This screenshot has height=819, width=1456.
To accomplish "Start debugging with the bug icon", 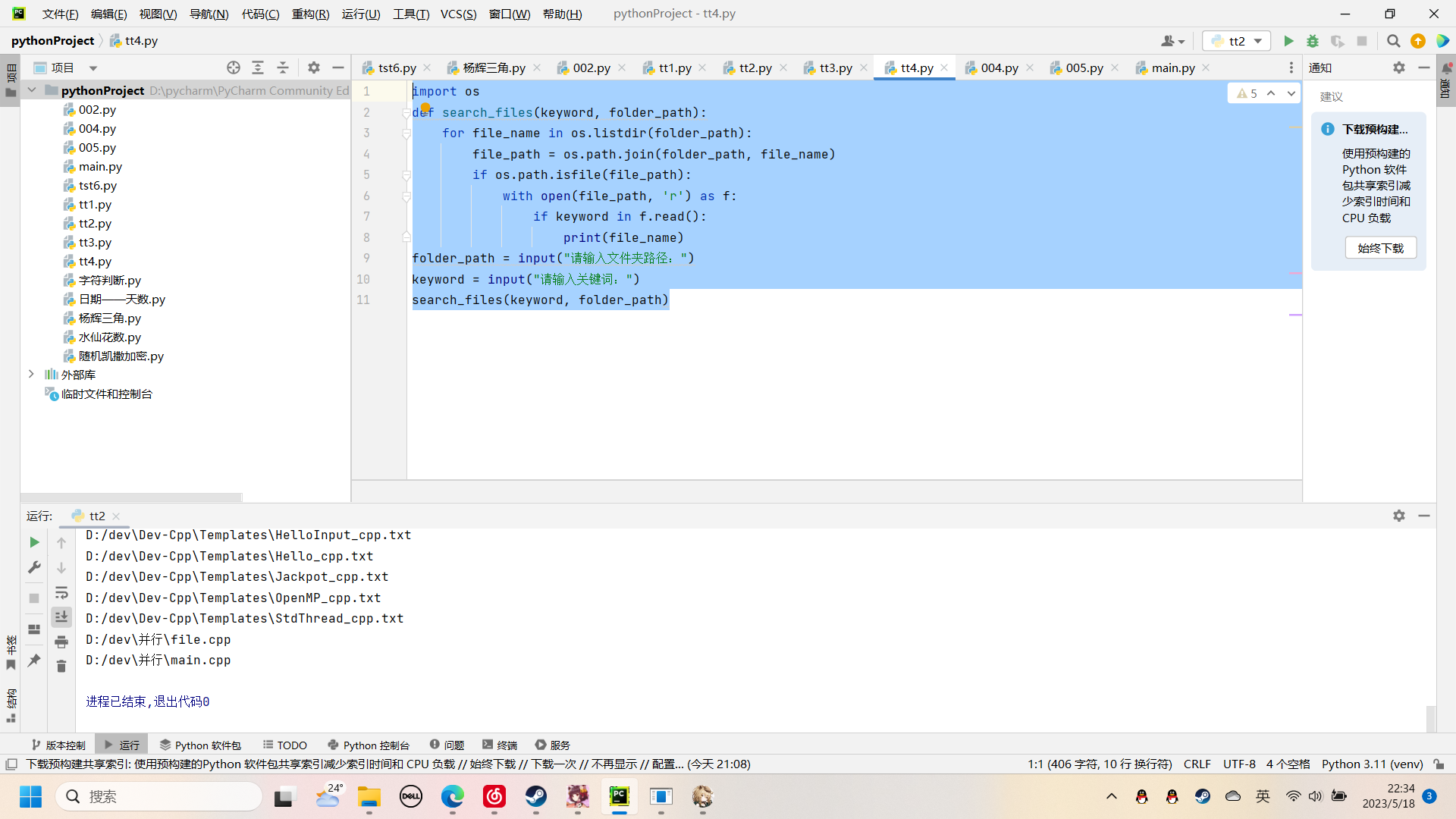I will 1313,41.
